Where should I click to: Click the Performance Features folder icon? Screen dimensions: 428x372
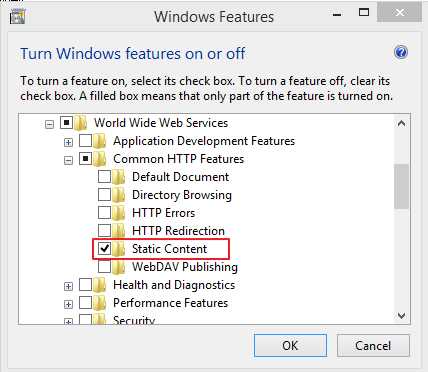(99, 303)
